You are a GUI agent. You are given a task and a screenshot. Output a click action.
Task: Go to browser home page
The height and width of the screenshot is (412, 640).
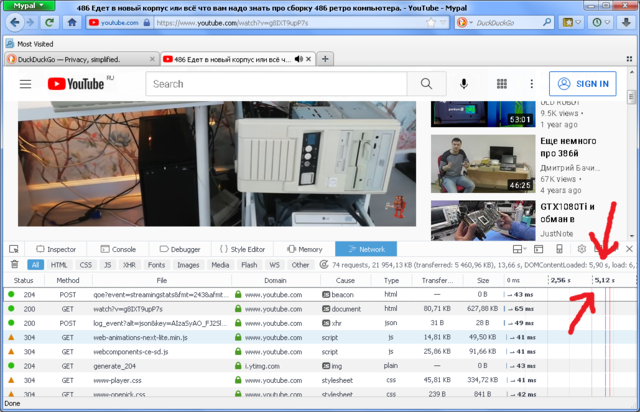click(72, 22)
